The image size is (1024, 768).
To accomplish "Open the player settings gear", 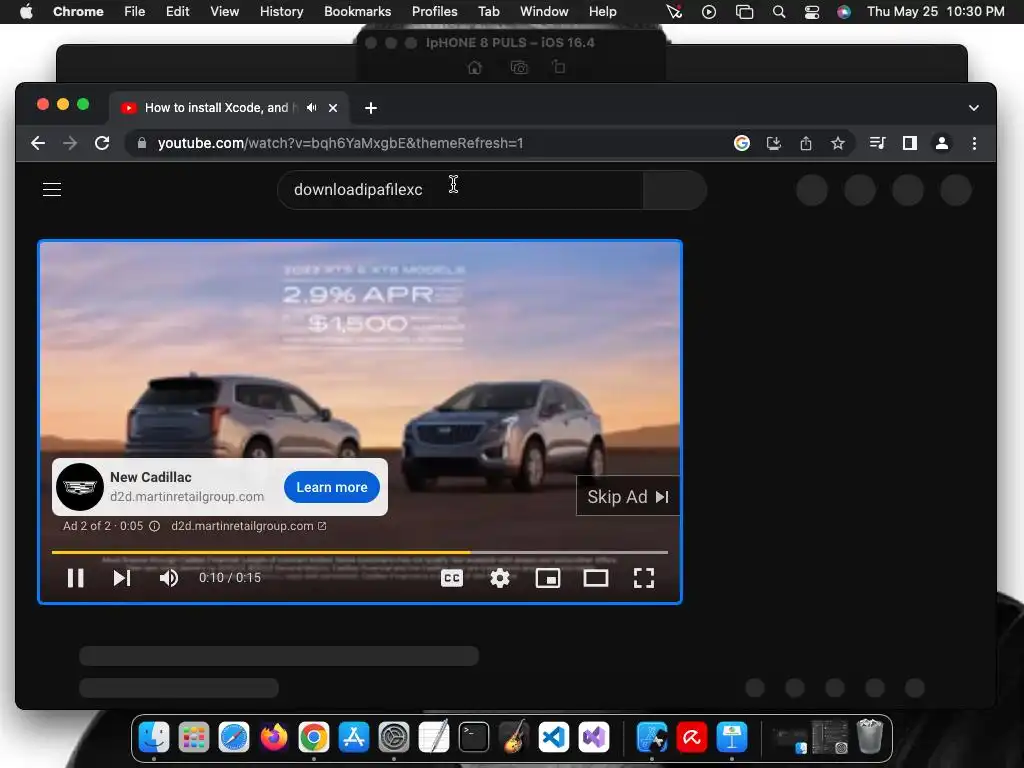I will pyautogui.click(x=500, y=578).
